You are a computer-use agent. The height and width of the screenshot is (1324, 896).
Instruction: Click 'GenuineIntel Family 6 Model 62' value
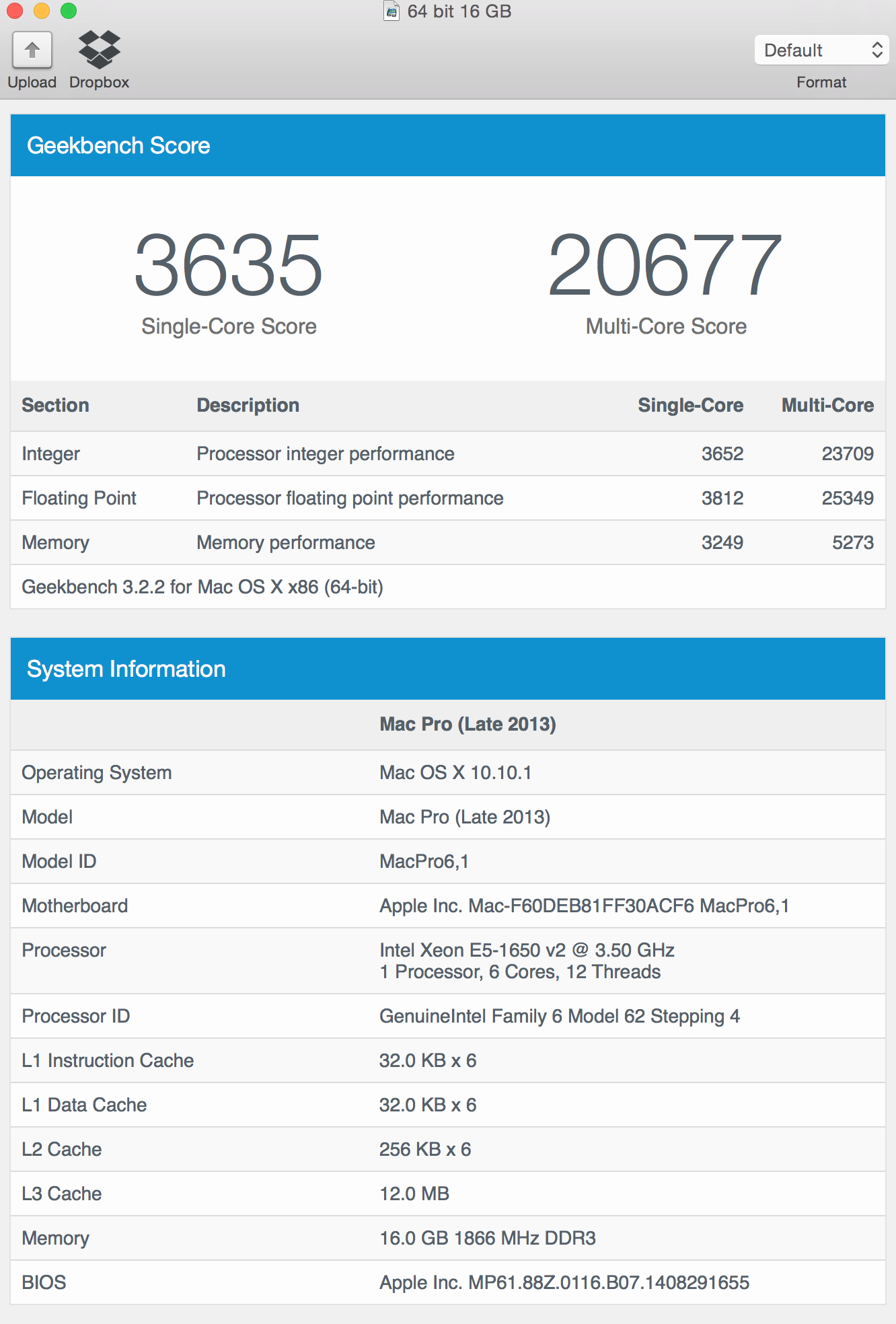(560, 1016)
